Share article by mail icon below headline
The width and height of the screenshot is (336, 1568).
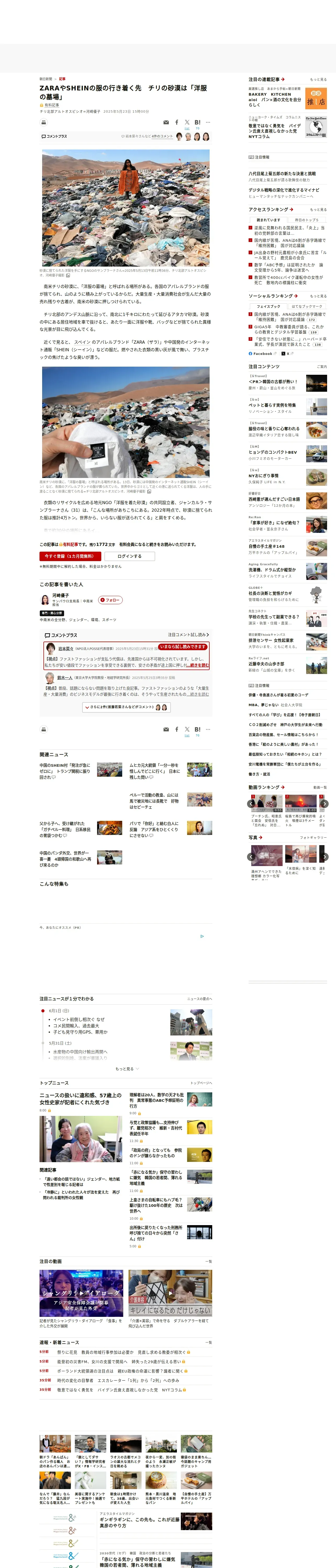pos(166,122)
